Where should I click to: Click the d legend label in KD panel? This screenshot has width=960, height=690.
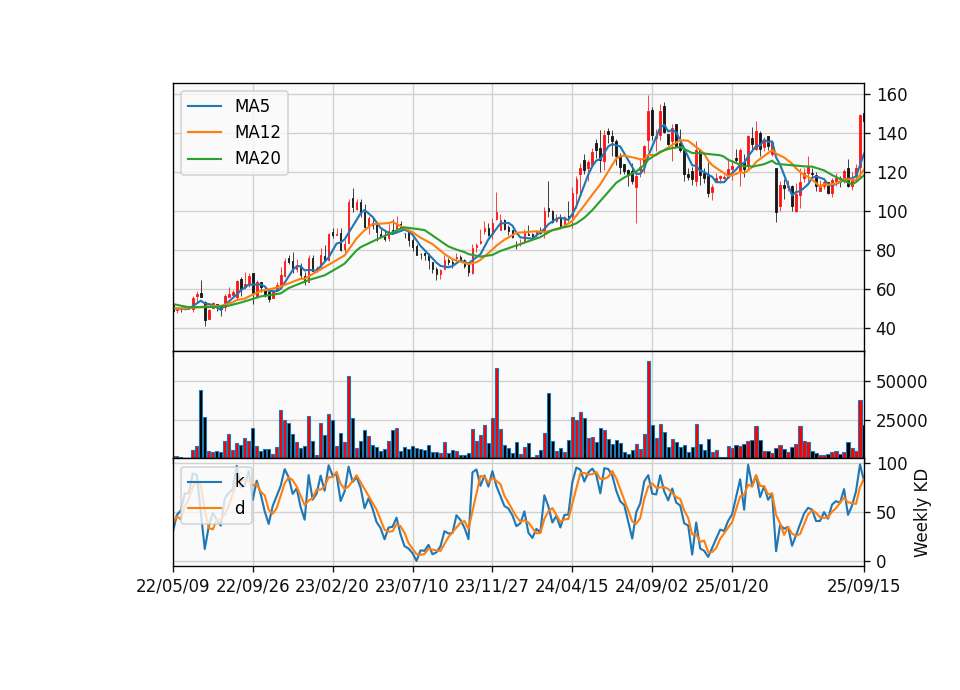pos(239,508)
